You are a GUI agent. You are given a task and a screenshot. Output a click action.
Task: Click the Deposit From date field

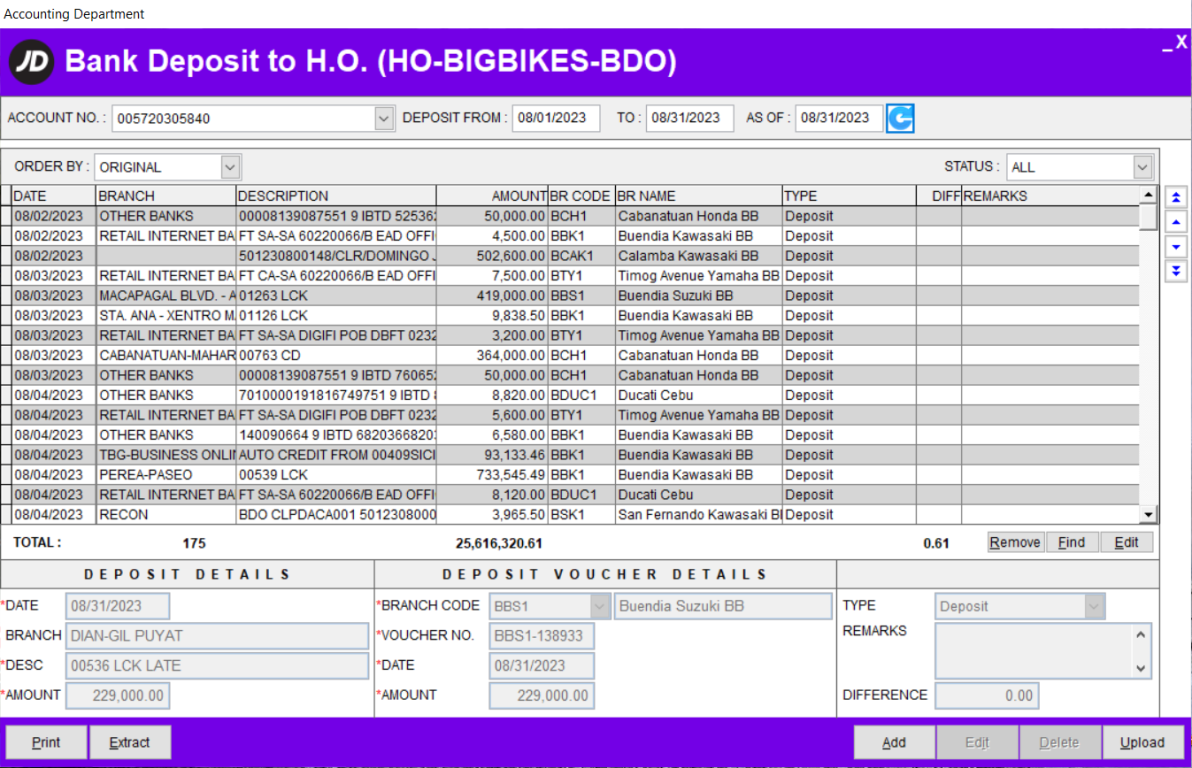(556, 118)
